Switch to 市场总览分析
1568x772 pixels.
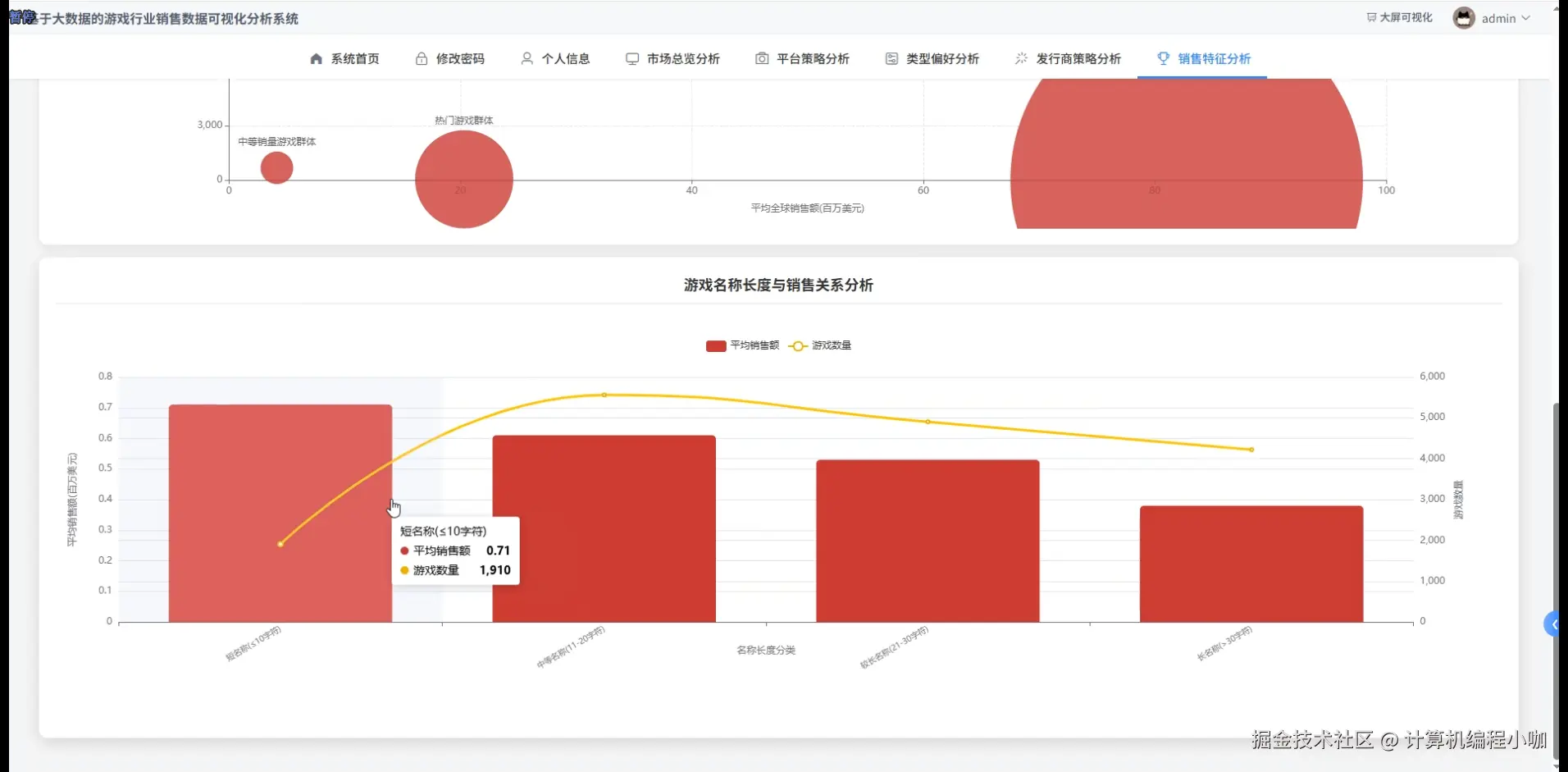(672, 58)
